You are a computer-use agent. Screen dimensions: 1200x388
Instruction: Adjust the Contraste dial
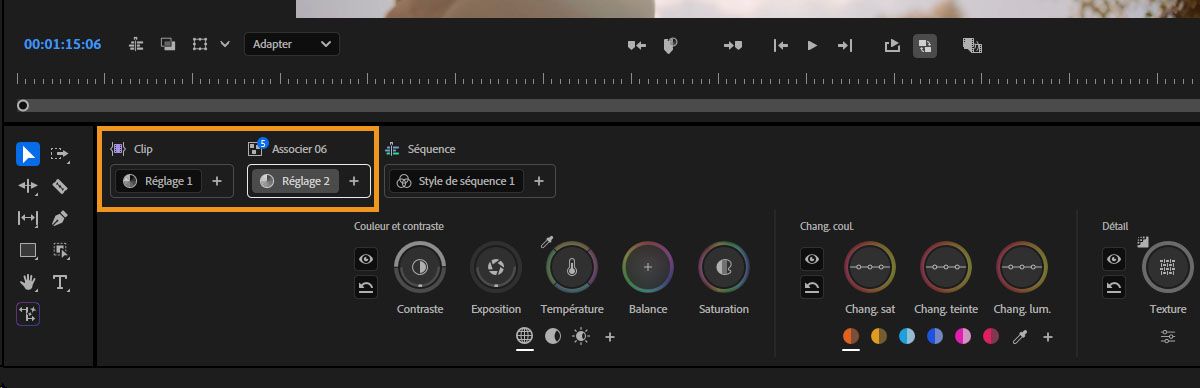[420, 267]
